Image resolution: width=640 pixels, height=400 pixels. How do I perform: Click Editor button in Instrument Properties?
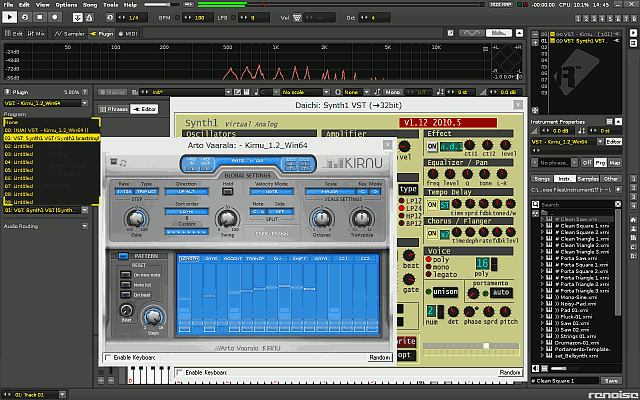pos(613,142)
